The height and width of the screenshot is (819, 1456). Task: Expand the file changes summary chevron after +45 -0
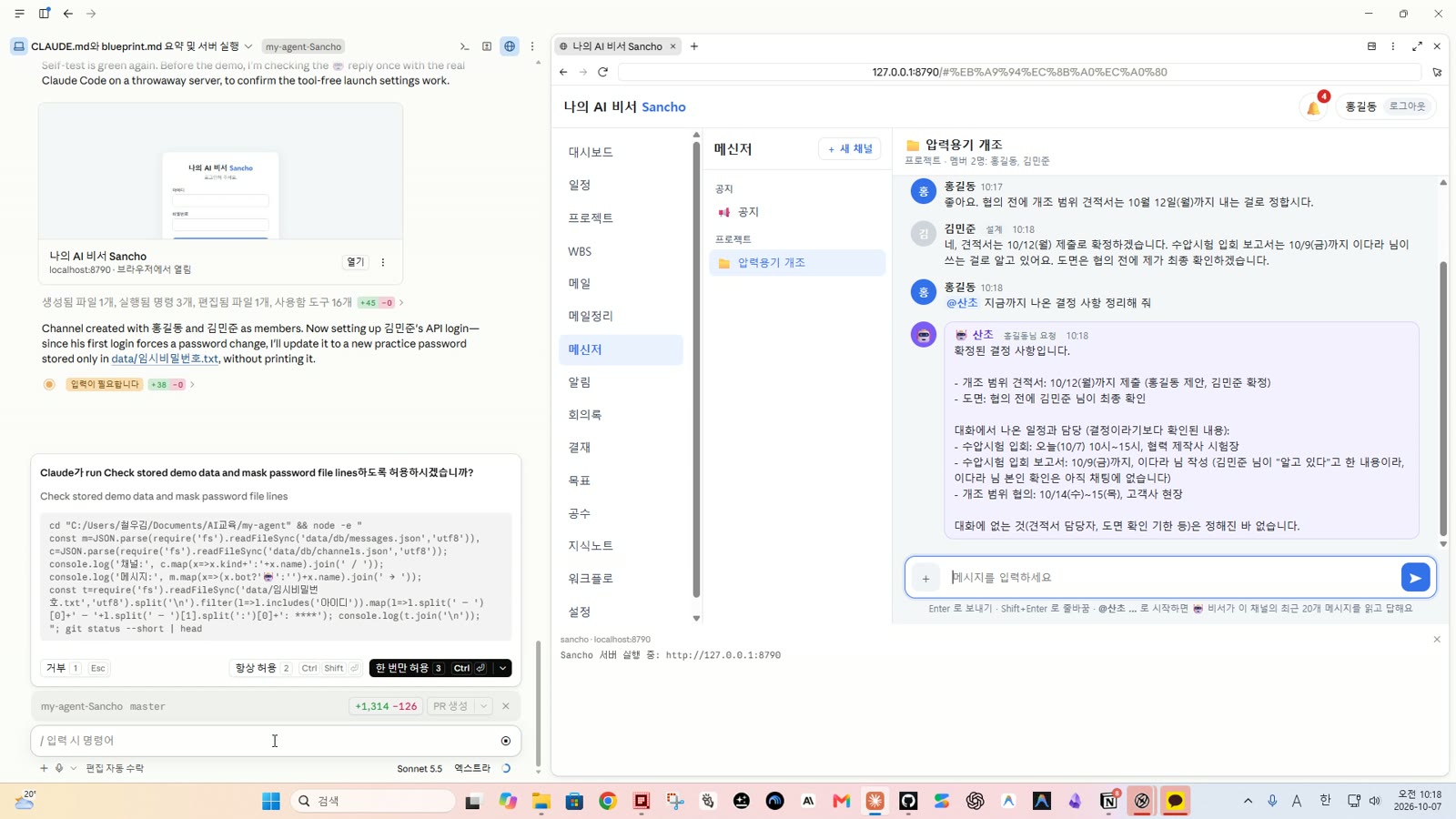coord(401,302)
